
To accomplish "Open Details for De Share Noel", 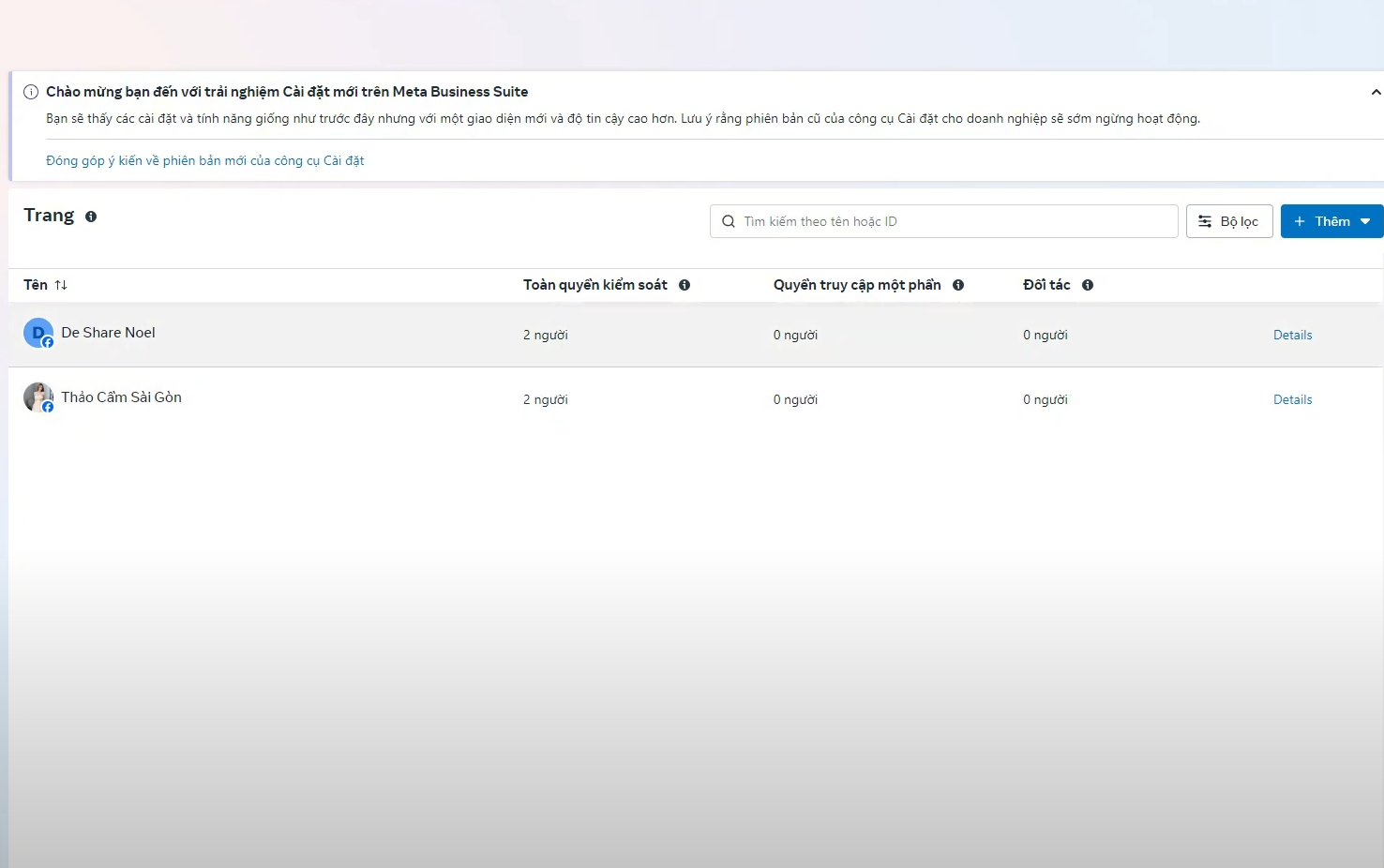I will point(1292,336).
